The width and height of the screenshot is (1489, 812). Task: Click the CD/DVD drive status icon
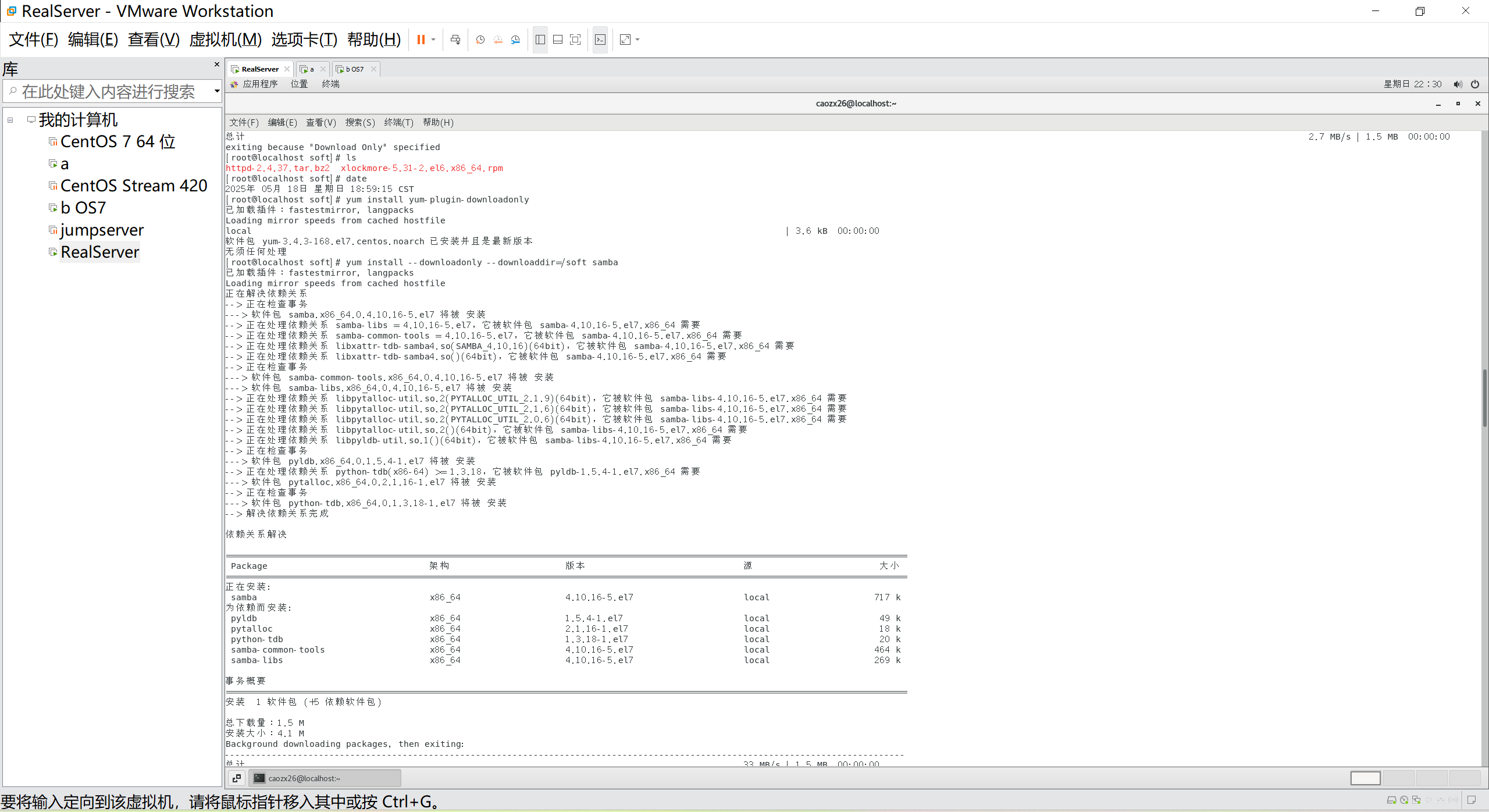click(1404, 800)
